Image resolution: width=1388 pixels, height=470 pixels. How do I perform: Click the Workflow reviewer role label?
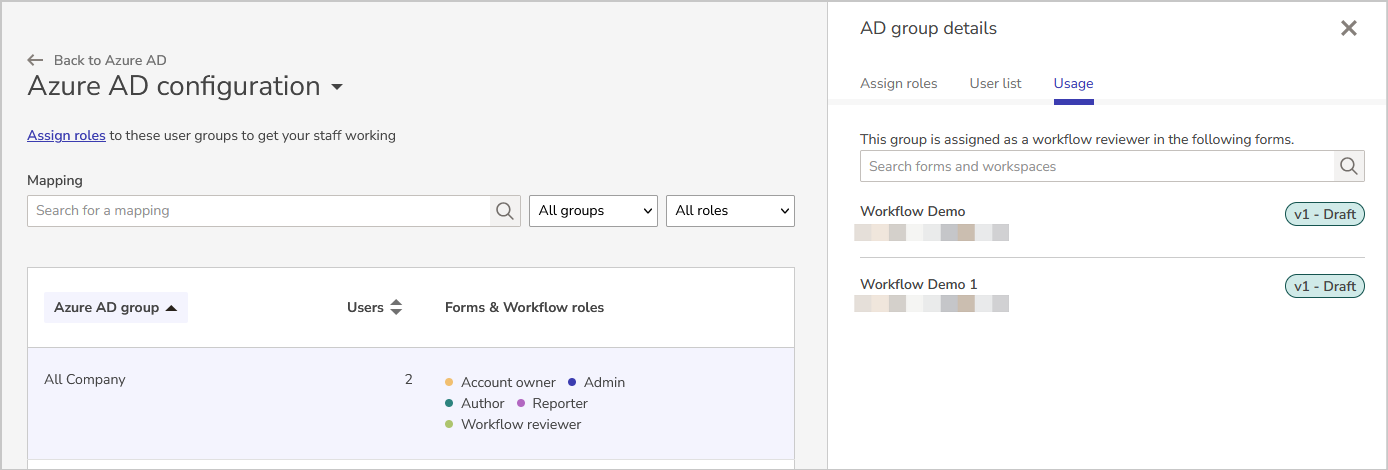521,424
